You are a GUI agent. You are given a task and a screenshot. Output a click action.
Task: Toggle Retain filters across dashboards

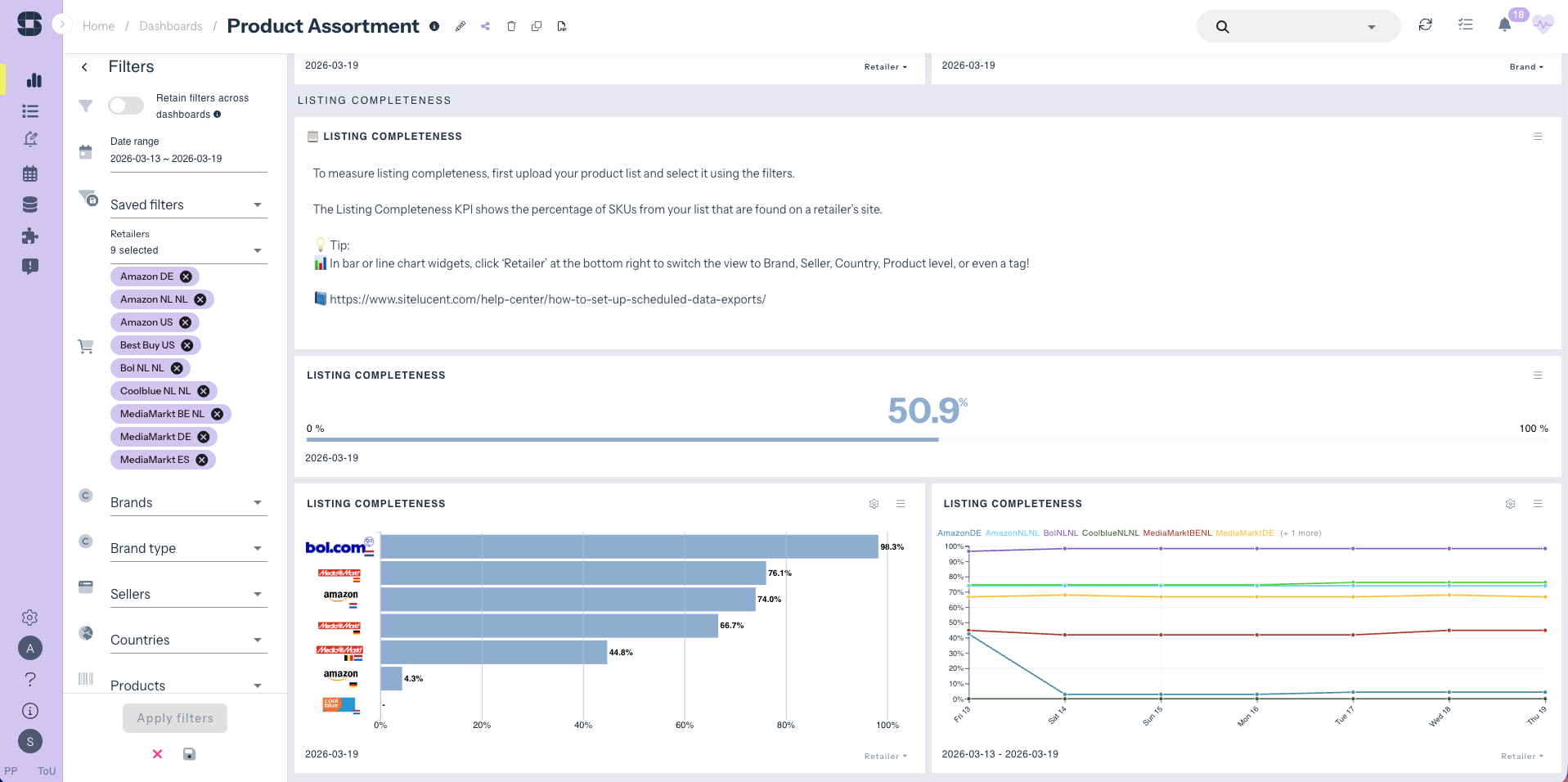coord(125,106)
